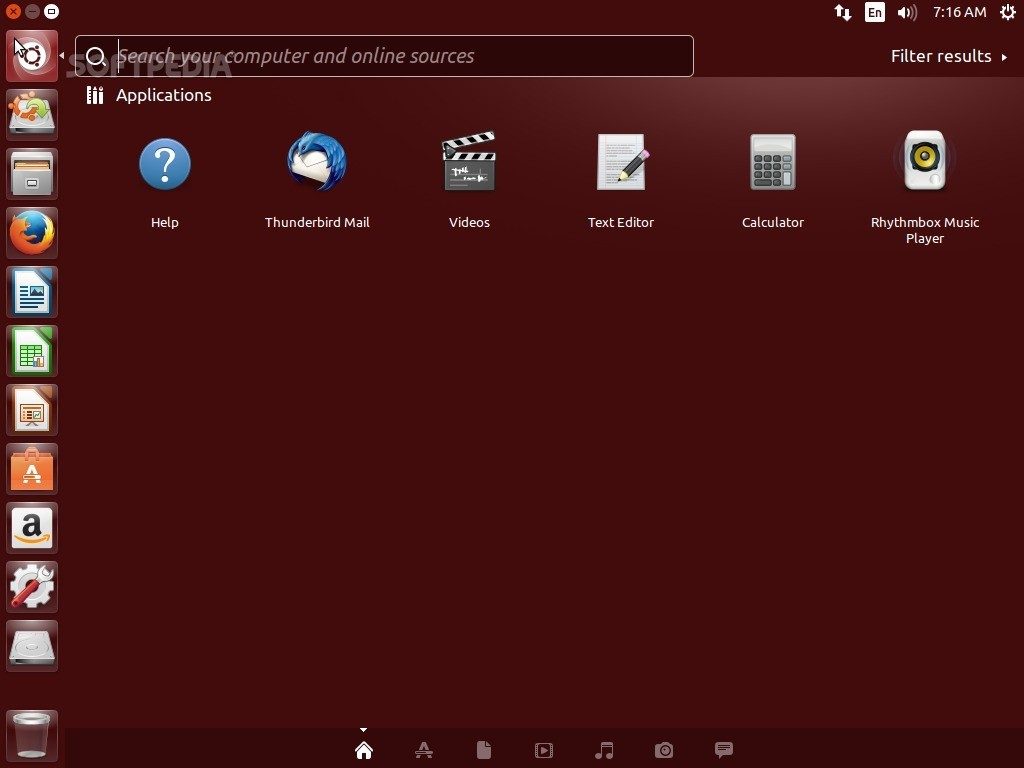
Task: Switch to the Applications lens
Action: coord(424,750)
